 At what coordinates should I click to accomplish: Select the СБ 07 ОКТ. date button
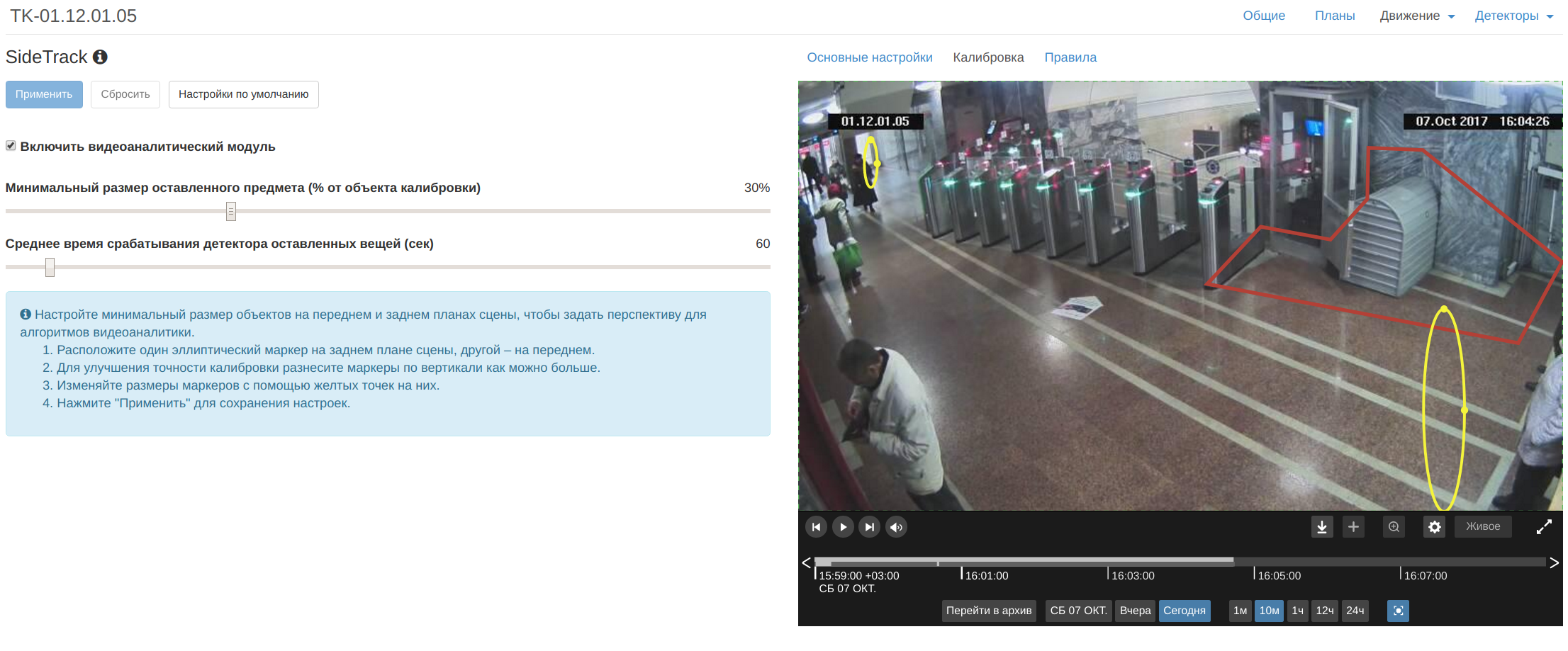[x=1078, y=611]
